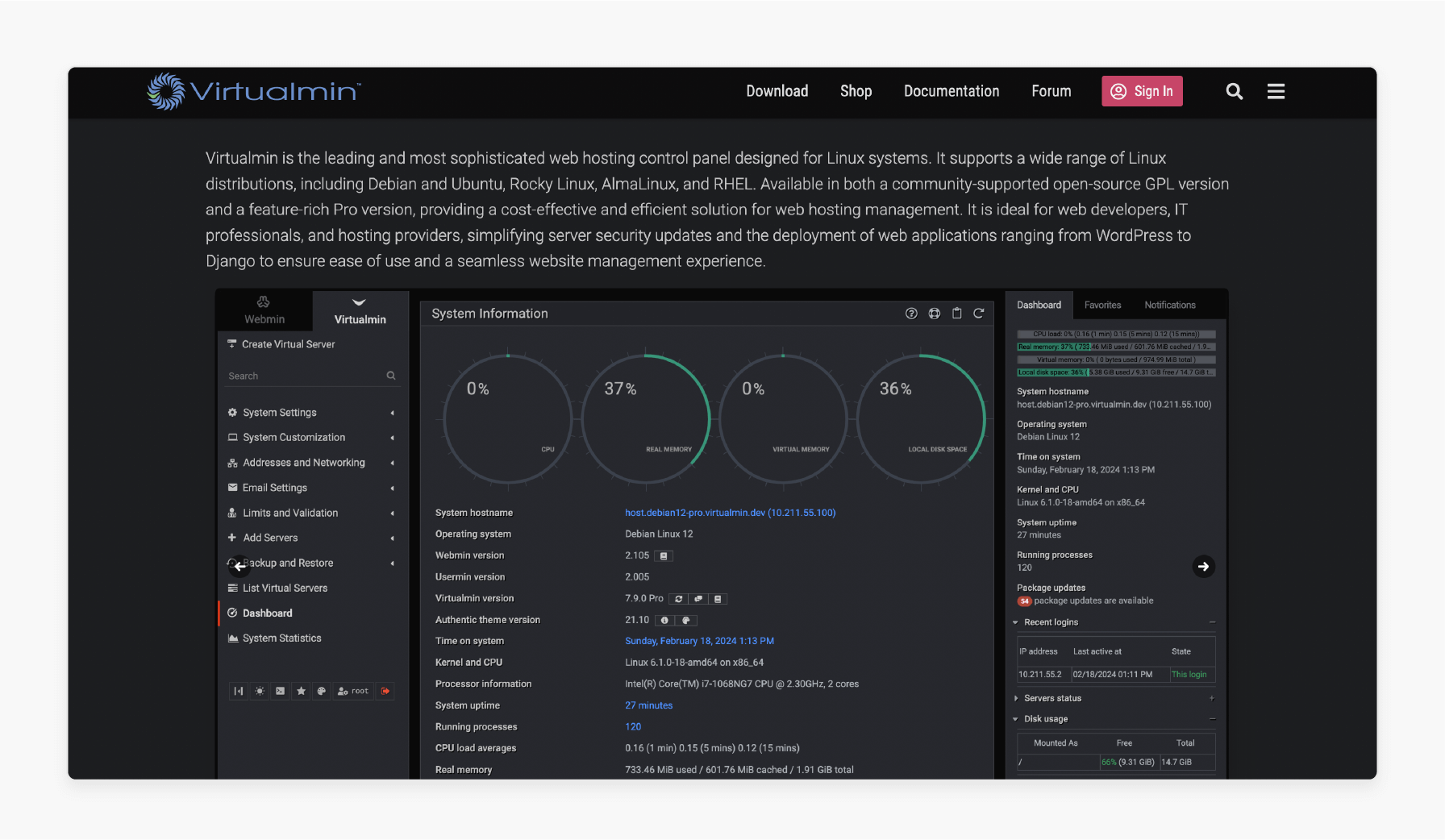Viewport: 1445px width, 840px height.
Task: Select the Dashboard tab in the right panel
Action: click(x=1039, y=305)
